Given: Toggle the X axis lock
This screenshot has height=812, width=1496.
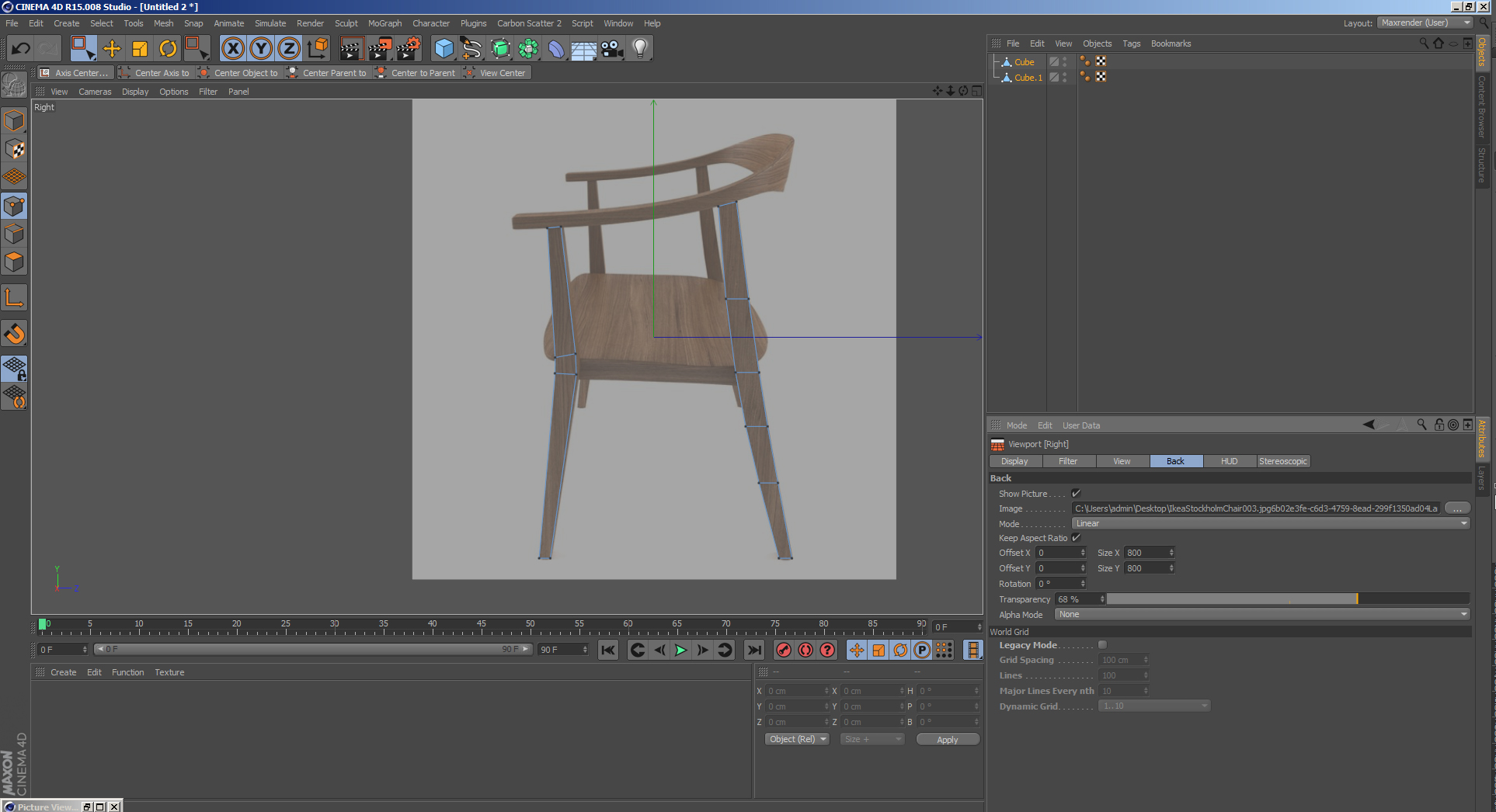Looking at the screenshot, I should (232, 49).
